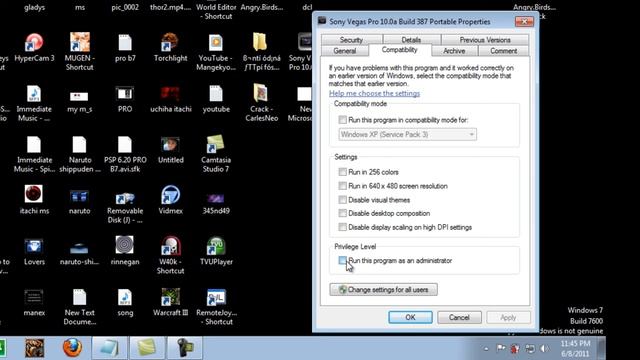640x360 pixels.
Task: Launch the W40k - Shortcut icon
Action: 170,246
